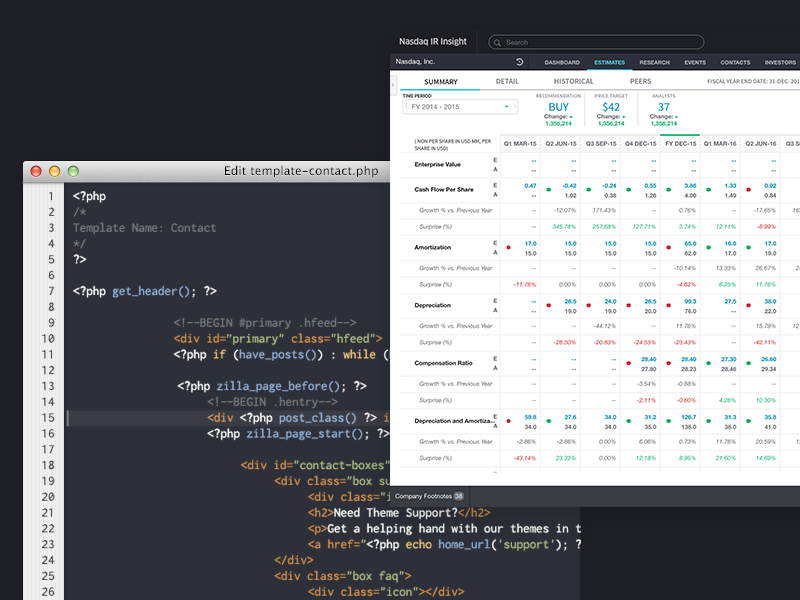Select the Q1 MAR-16 column header

pyautogui.click(x=720, y=144)
